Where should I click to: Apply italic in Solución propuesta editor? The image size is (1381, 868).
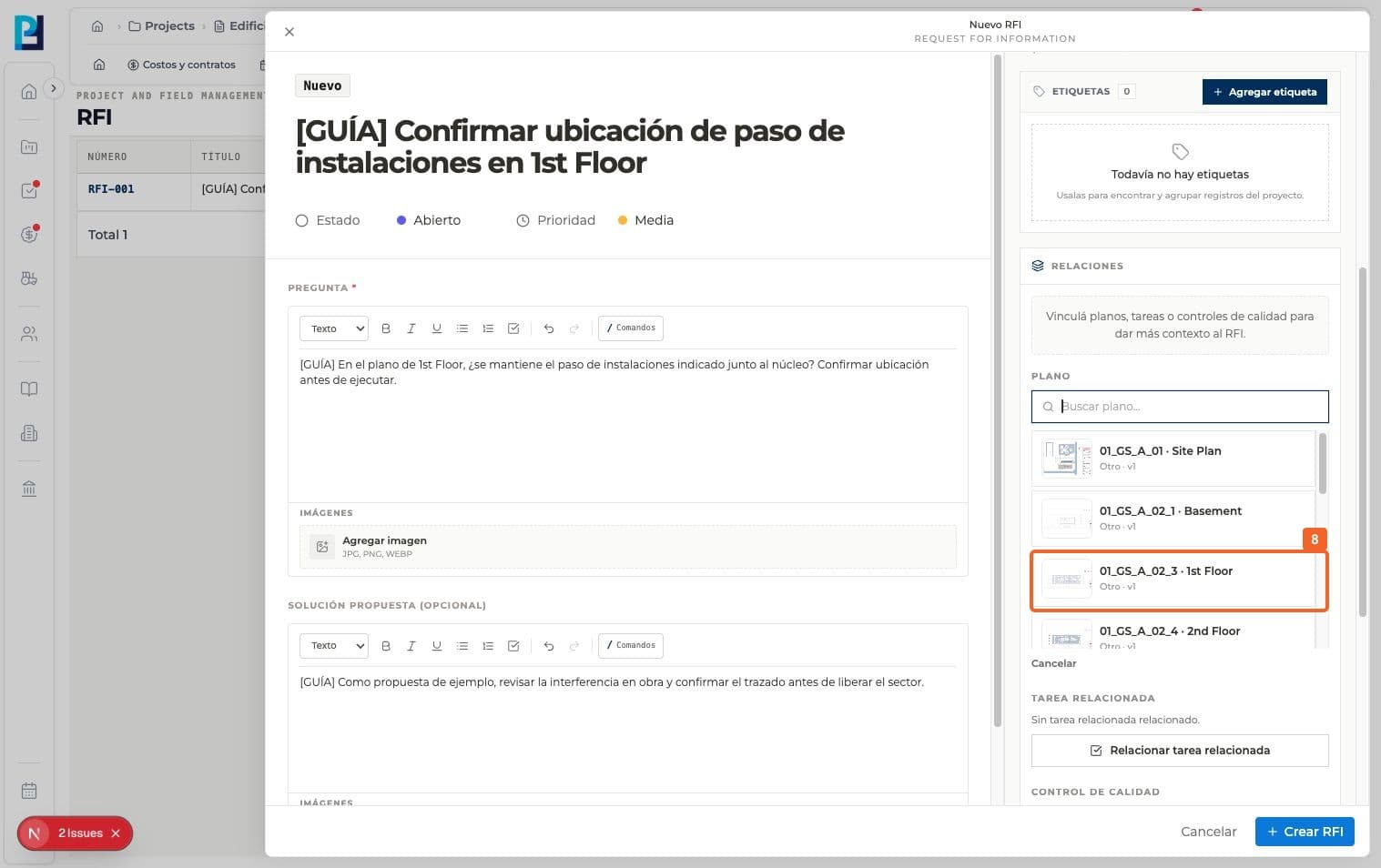(411, 646)
